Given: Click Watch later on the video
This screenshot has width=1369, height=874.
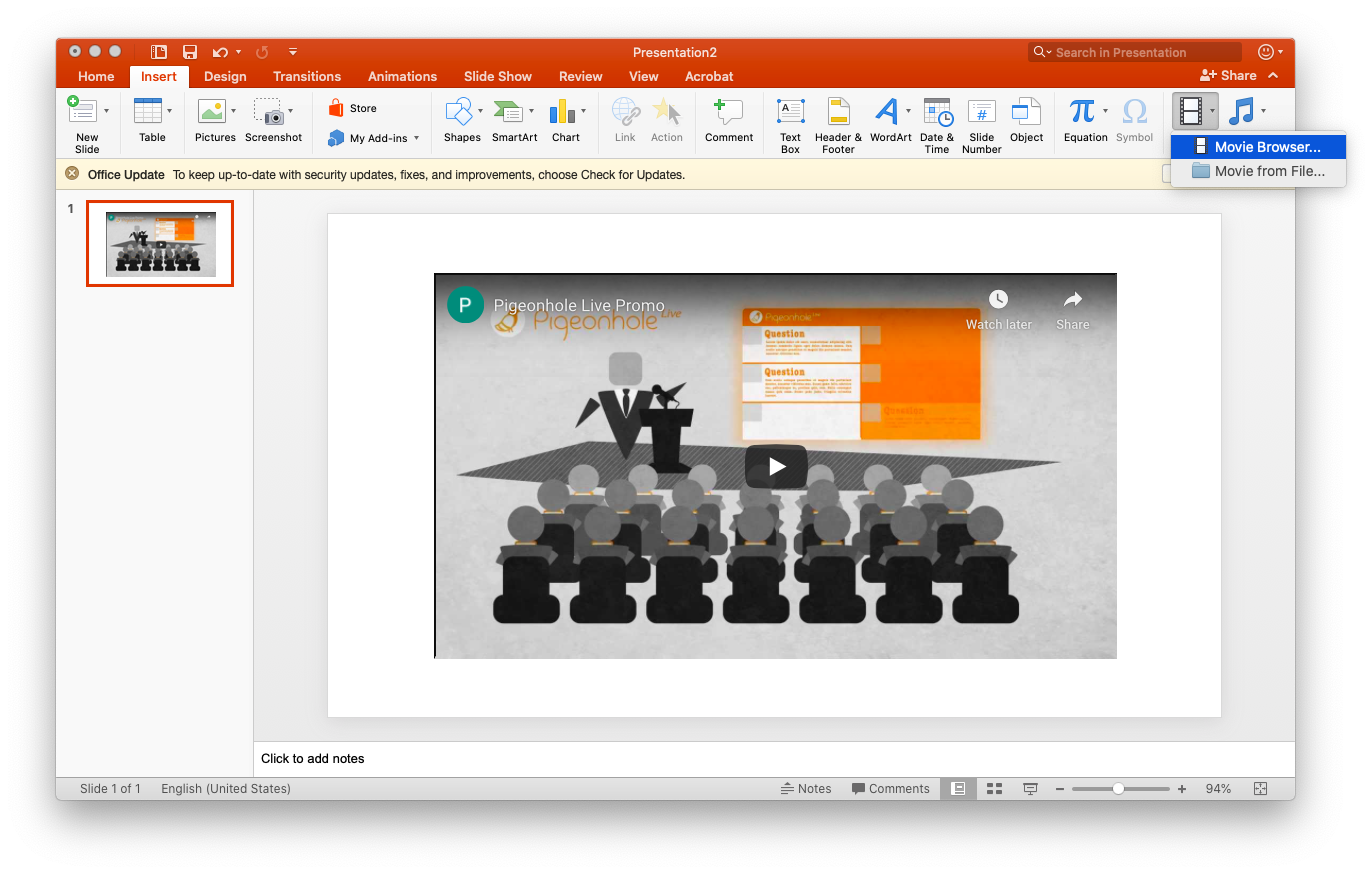Looking at the screenshot, I should (x=998, y=310).
